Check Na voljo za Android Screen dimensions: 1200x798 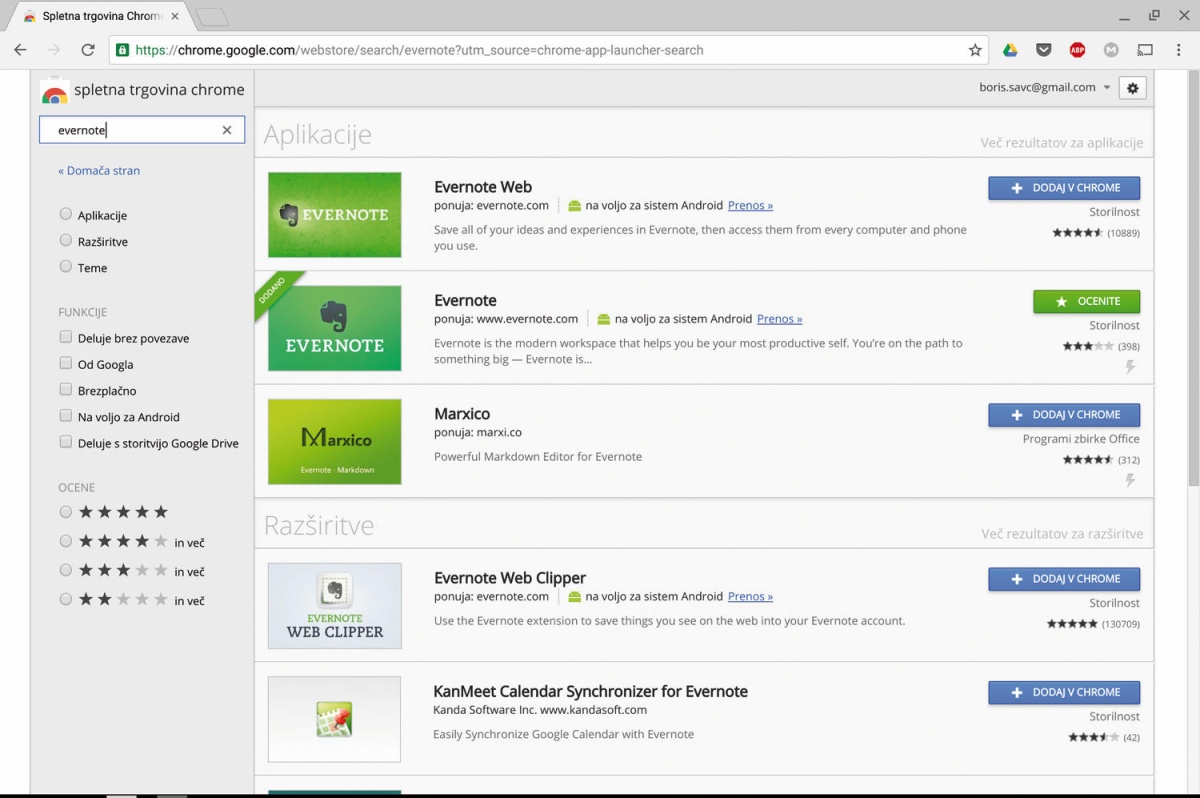[x=66, y=415]
